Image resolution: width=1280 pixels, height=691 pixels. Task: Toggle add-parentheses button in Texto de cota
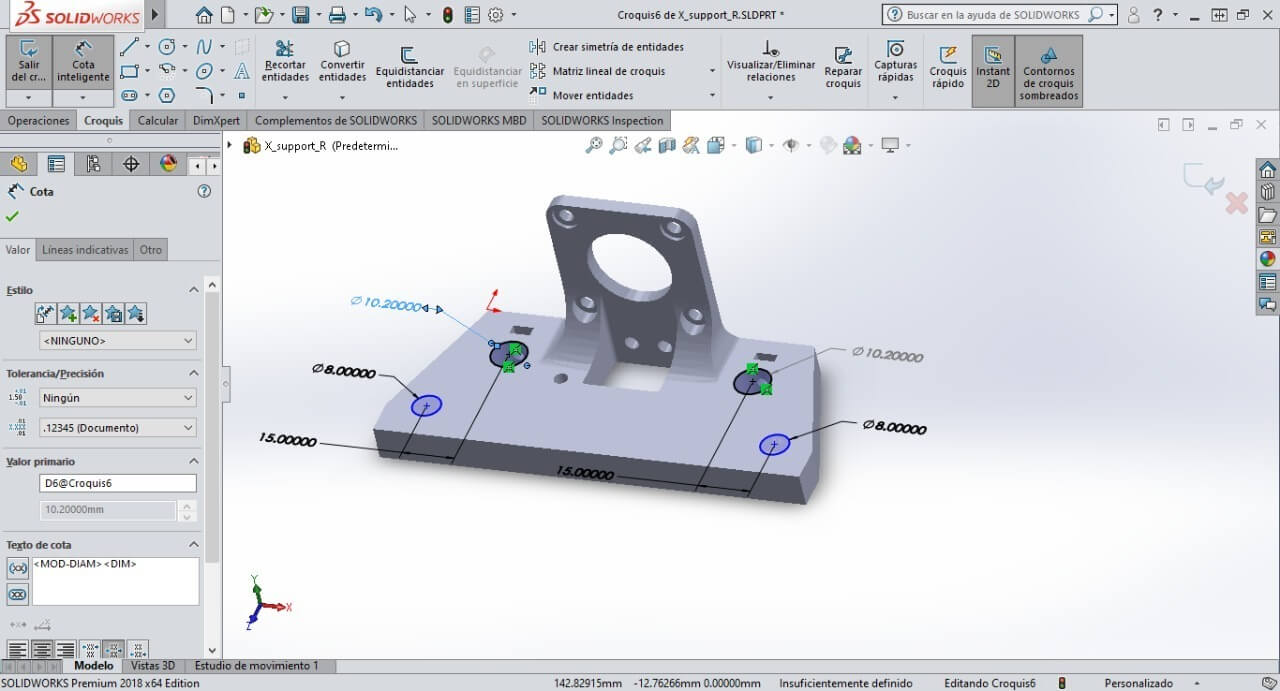coord(18,568)
